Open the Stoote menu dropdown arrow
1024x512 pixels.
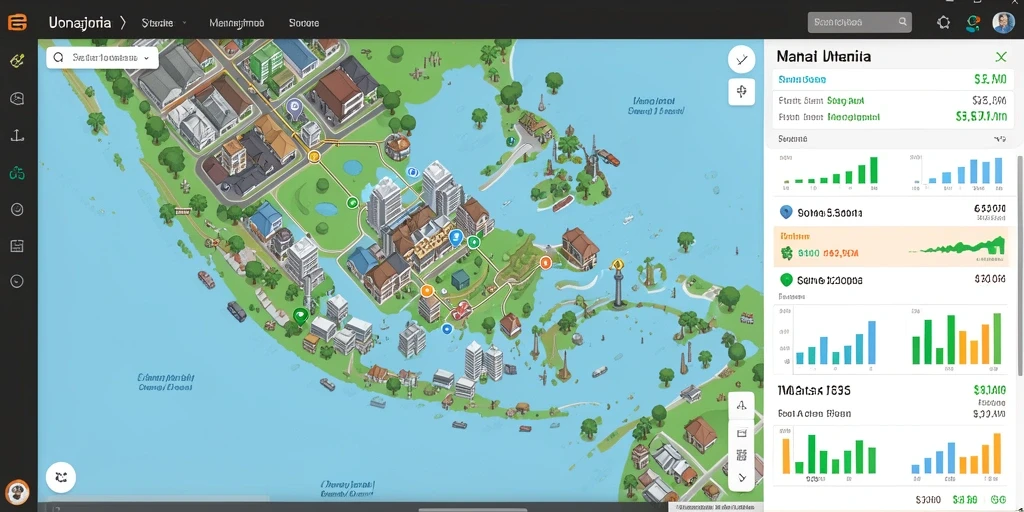click(x=184, y=23)
